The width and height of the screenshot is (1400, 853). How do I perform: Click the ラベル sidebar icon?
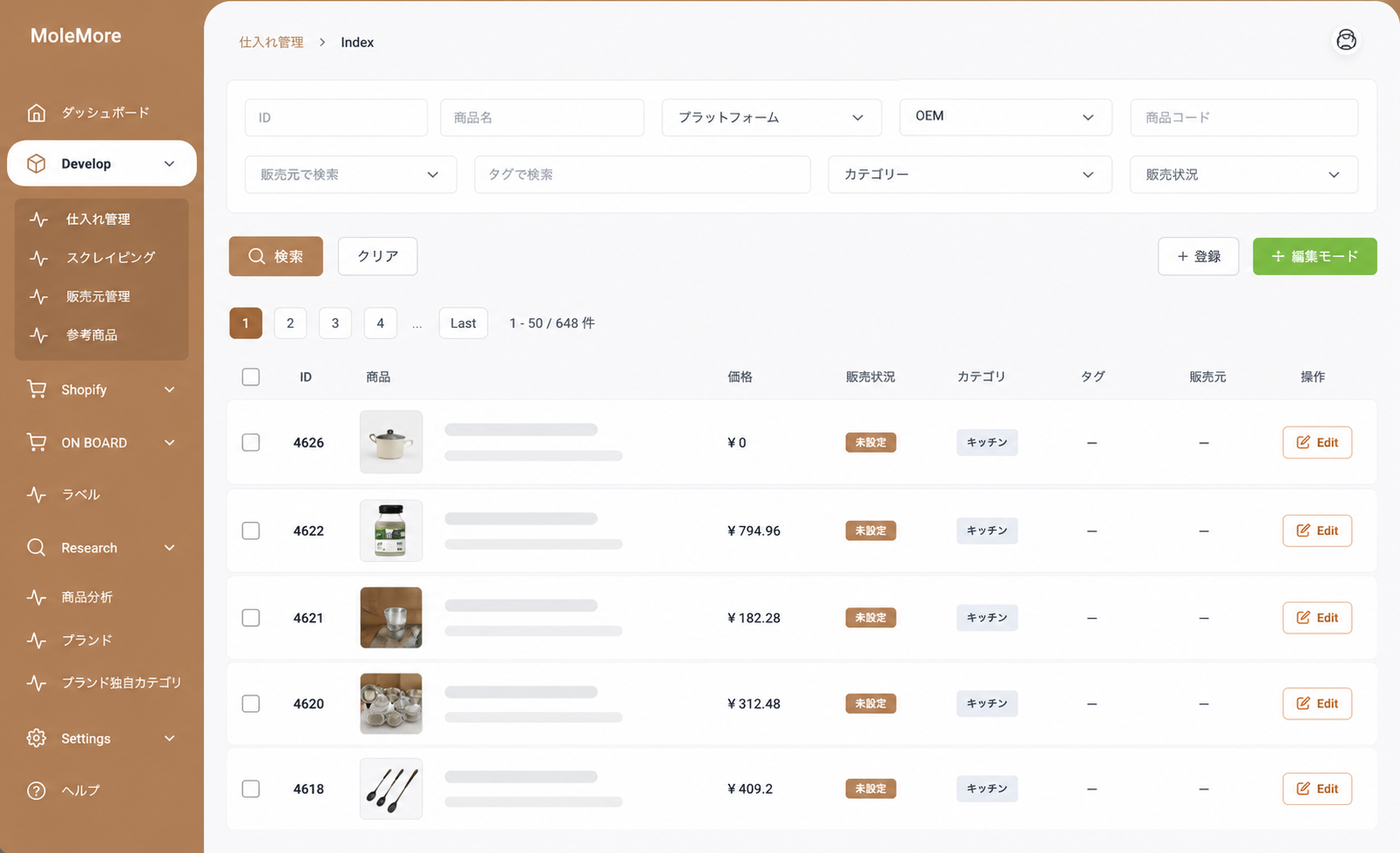point(37,494)
